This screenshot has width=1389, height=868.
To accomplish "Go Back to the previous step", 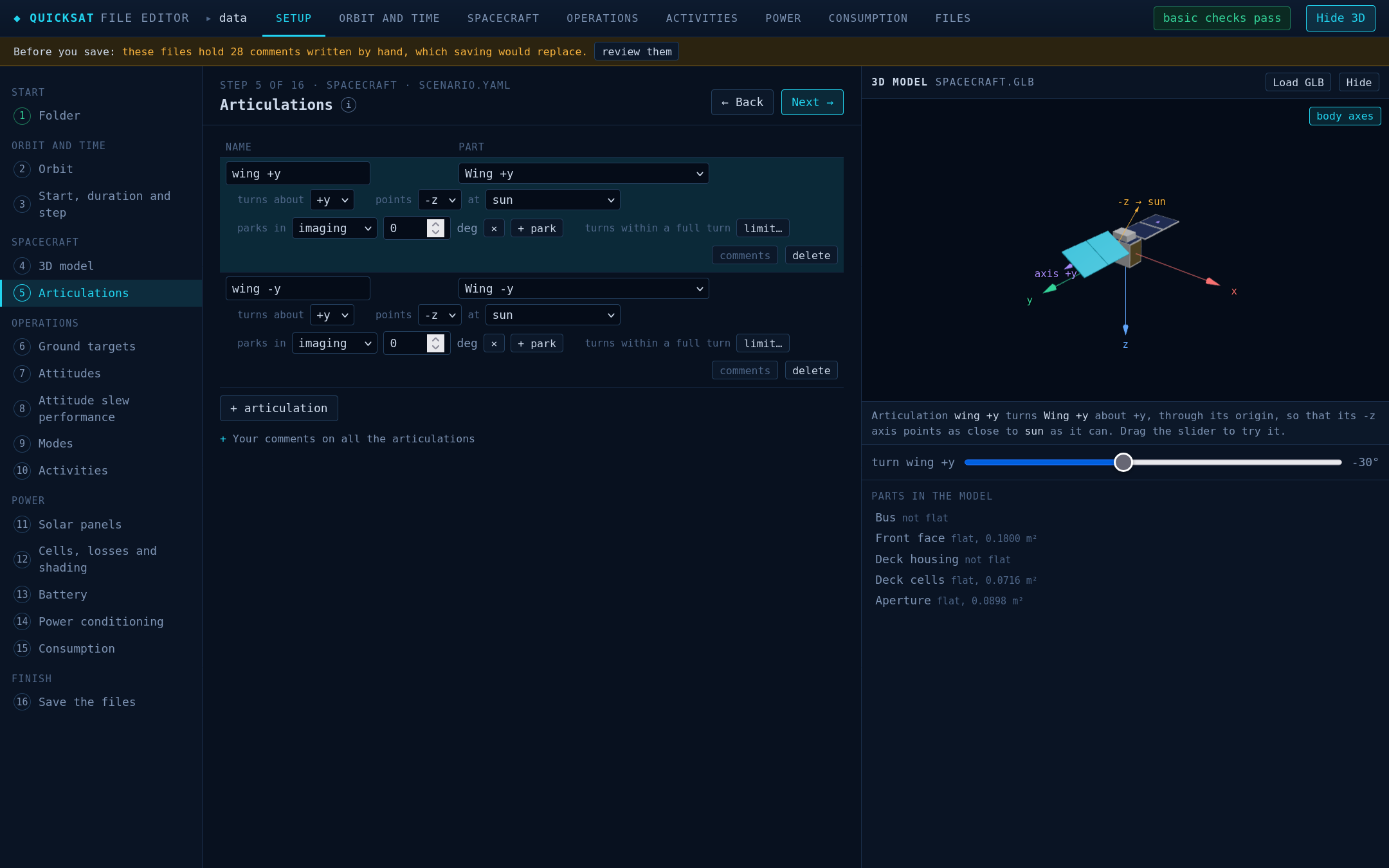I will point(742,102).
